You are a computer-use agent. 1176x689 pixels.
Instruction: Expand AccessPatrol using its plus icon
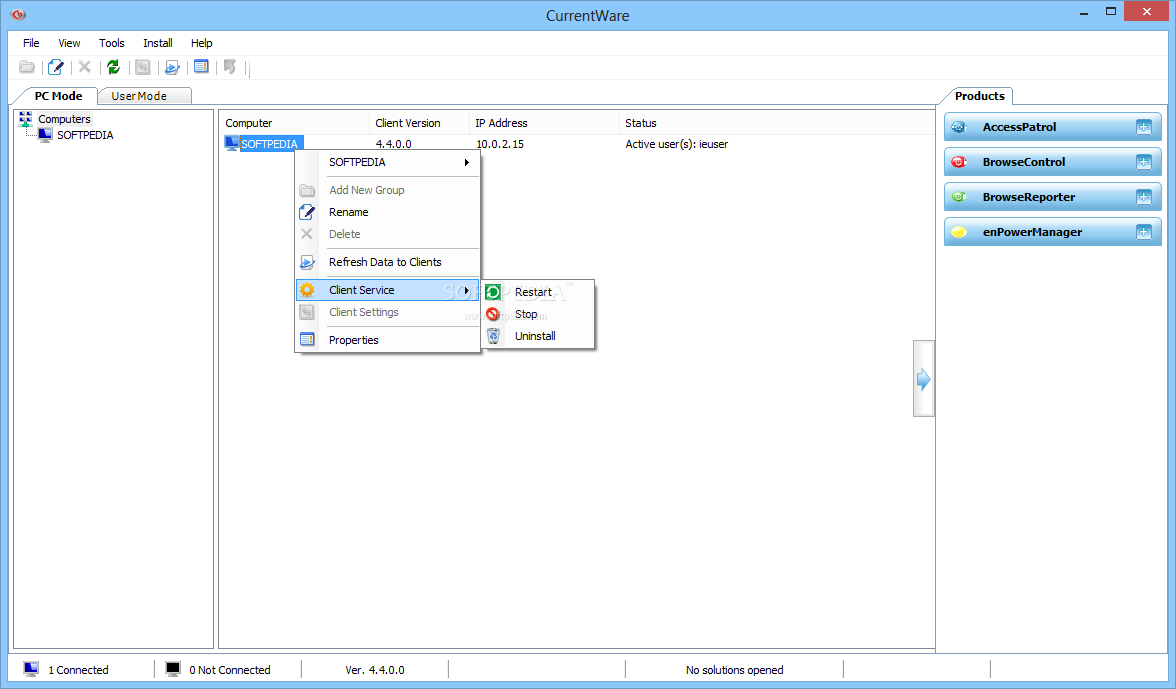(1143, 127)
